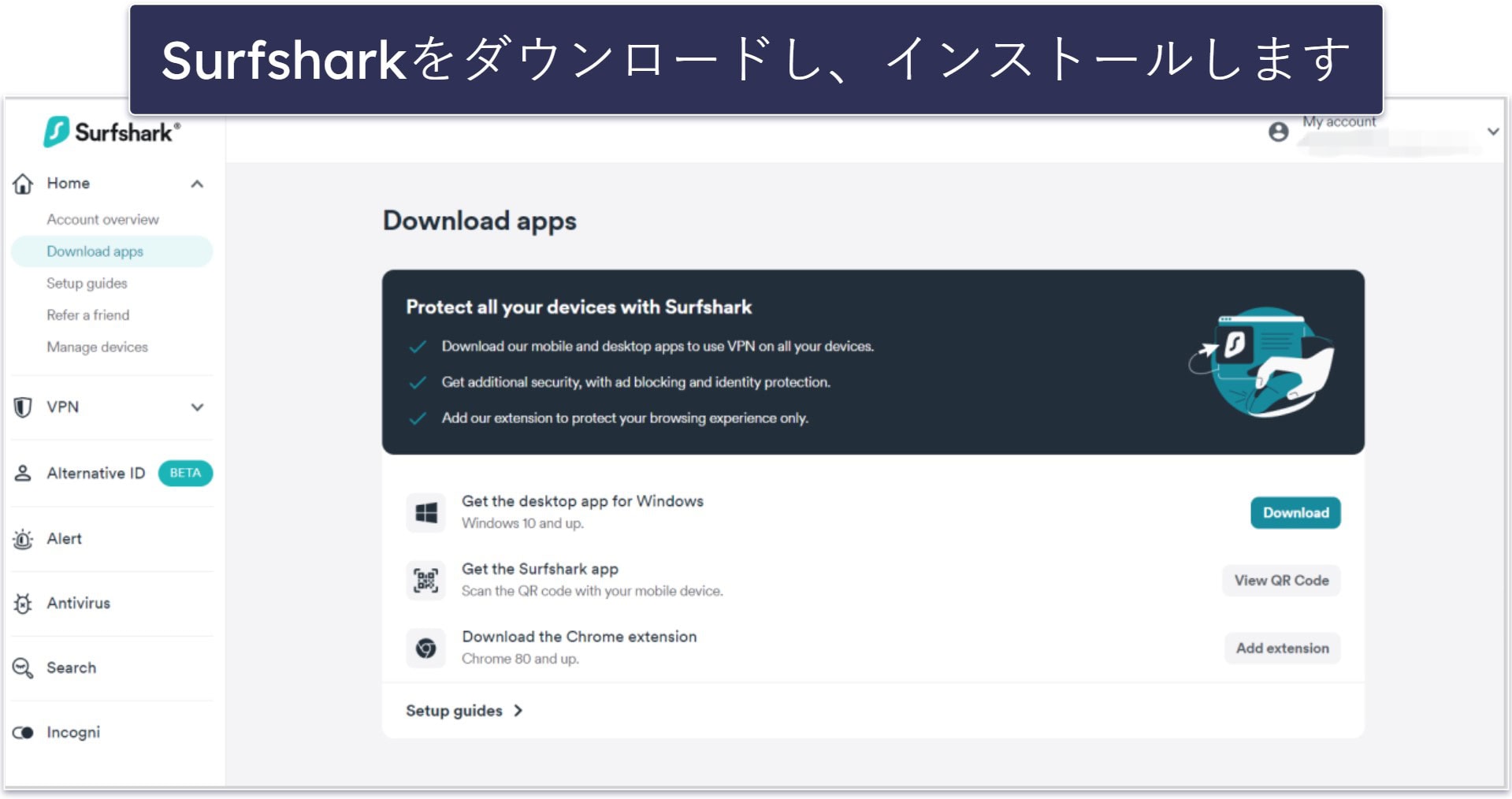Click the Search magnifier icon
1512x799 pixels.
tap(23, 668)
